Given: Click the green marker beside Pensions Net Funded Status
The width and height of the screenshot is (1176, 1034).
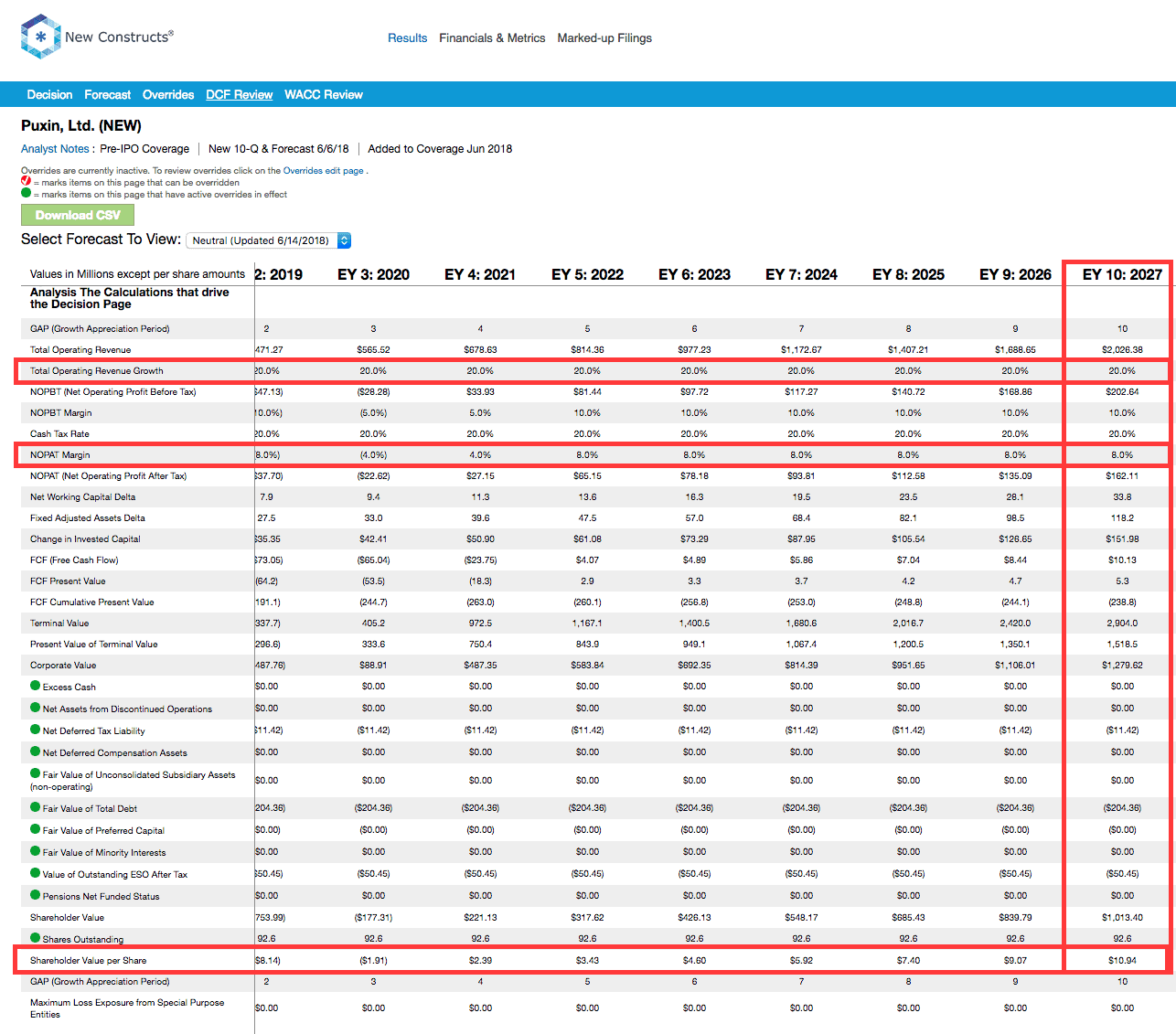Looking at the screenshot, I should coord(36,895).
